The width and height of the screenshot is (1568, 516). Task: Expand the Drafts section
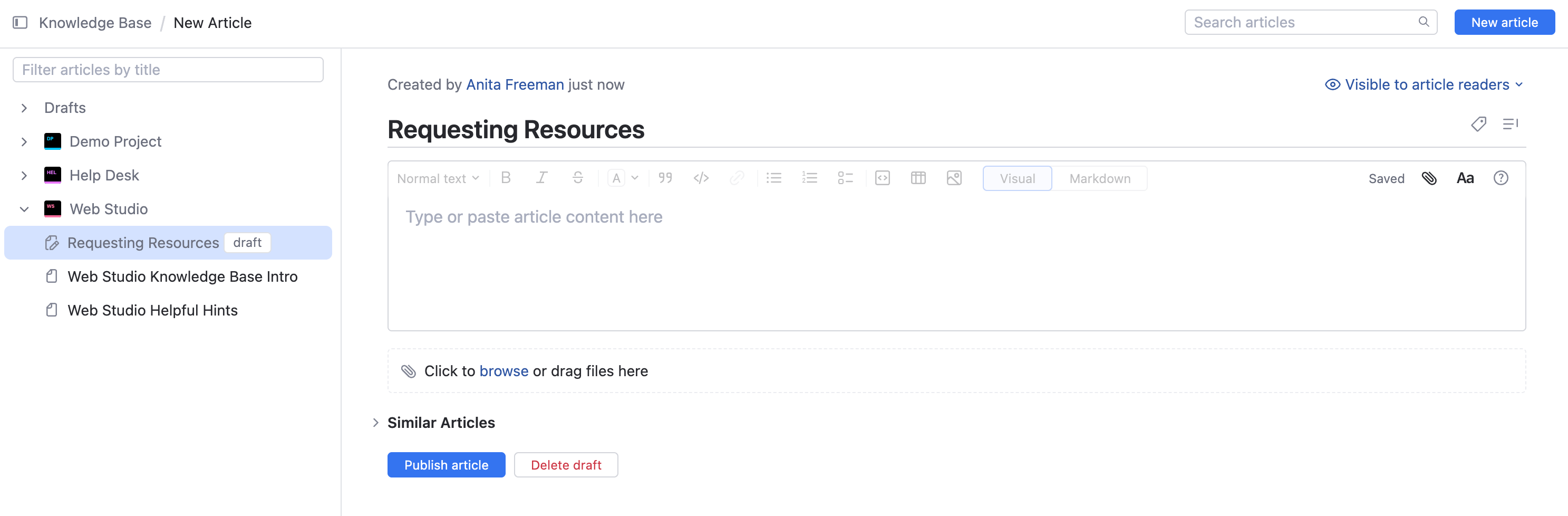(24, 107)
